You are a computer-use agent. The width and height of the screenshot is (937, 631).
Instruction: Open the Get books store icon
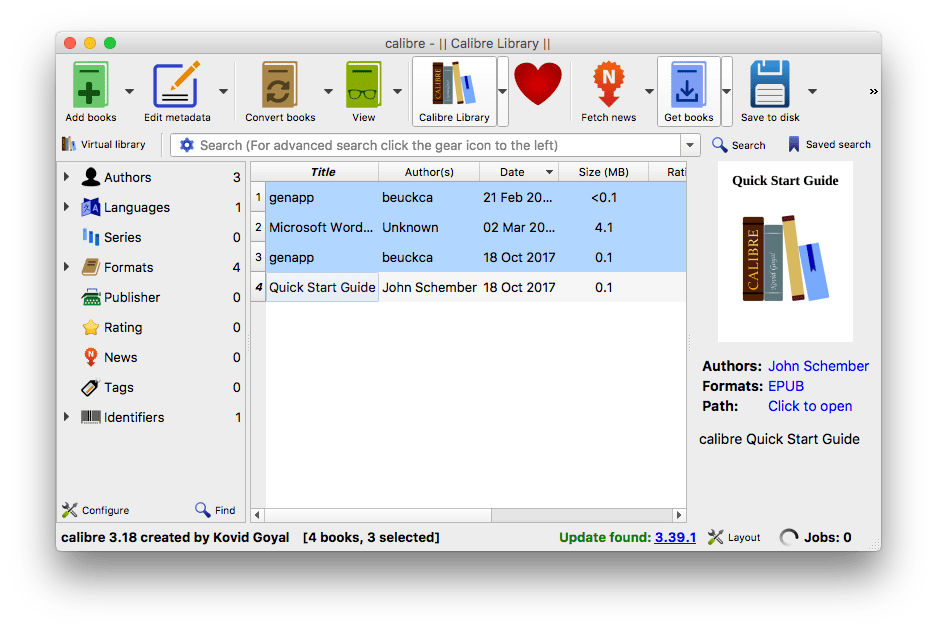pyautogui.click(x=688, y=91)
